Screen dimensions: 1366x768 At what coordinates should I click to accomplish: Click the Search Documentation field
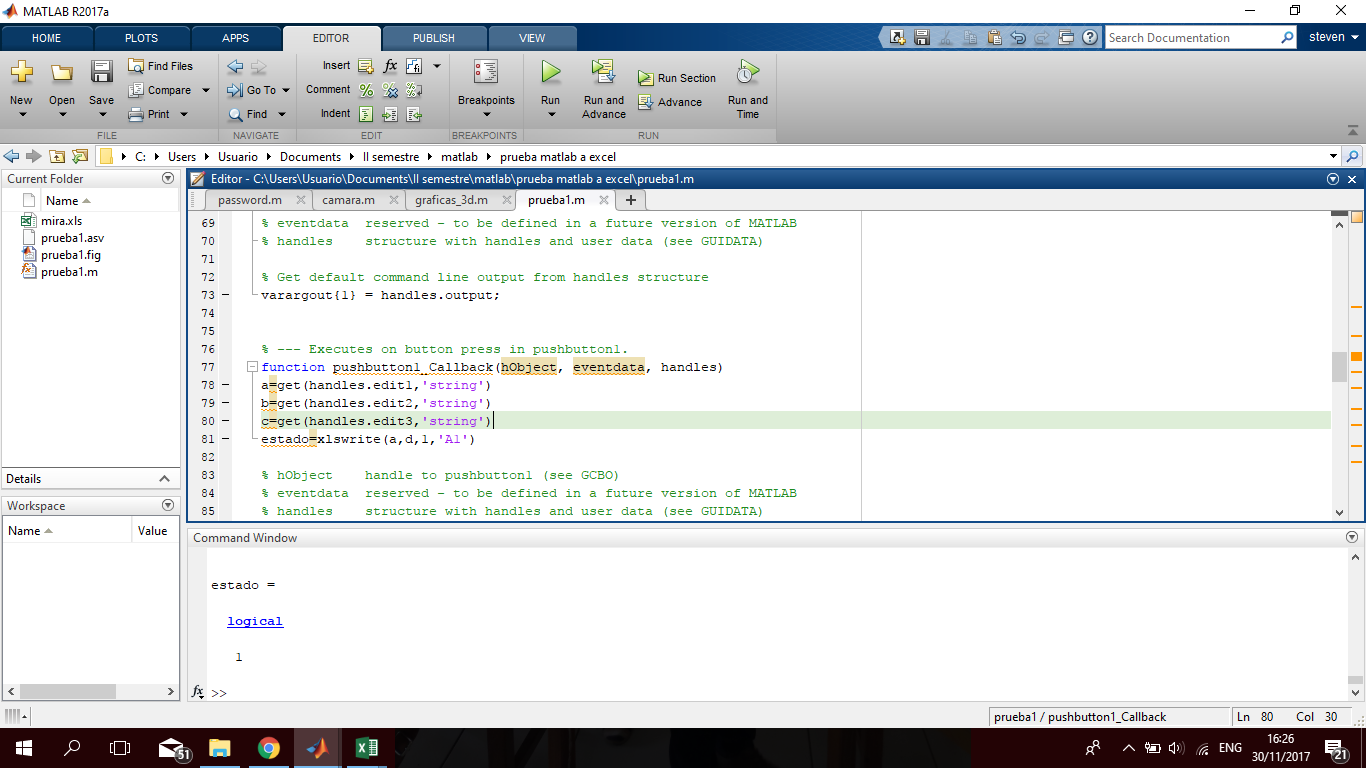click(x=1192, y=37)
